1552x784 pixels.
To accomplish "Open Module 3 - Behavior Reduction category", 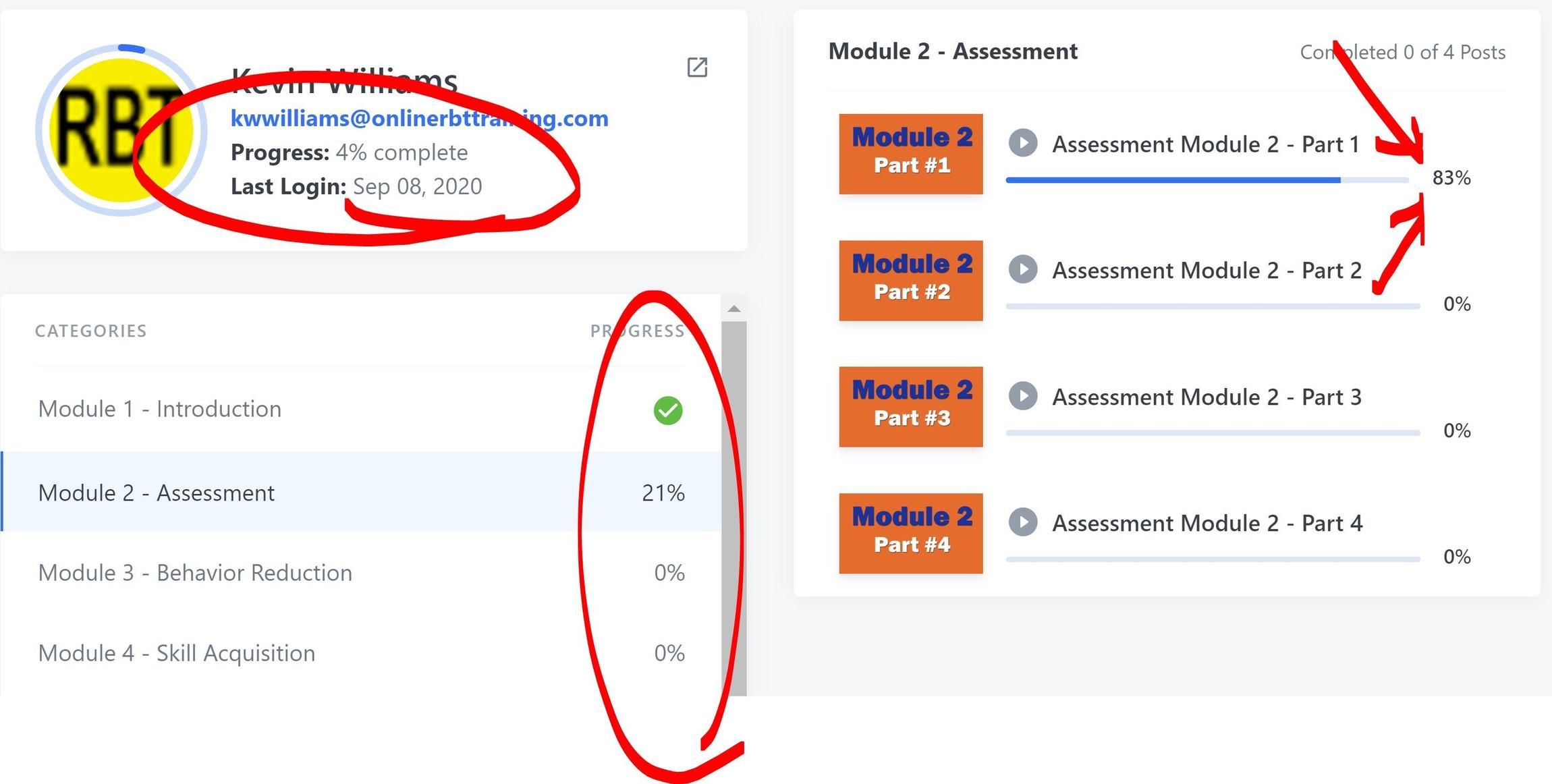I will 361,572.
